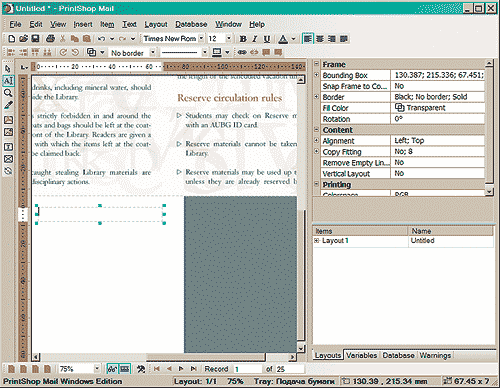Toggle the preview glasses button

pos(112,369)
